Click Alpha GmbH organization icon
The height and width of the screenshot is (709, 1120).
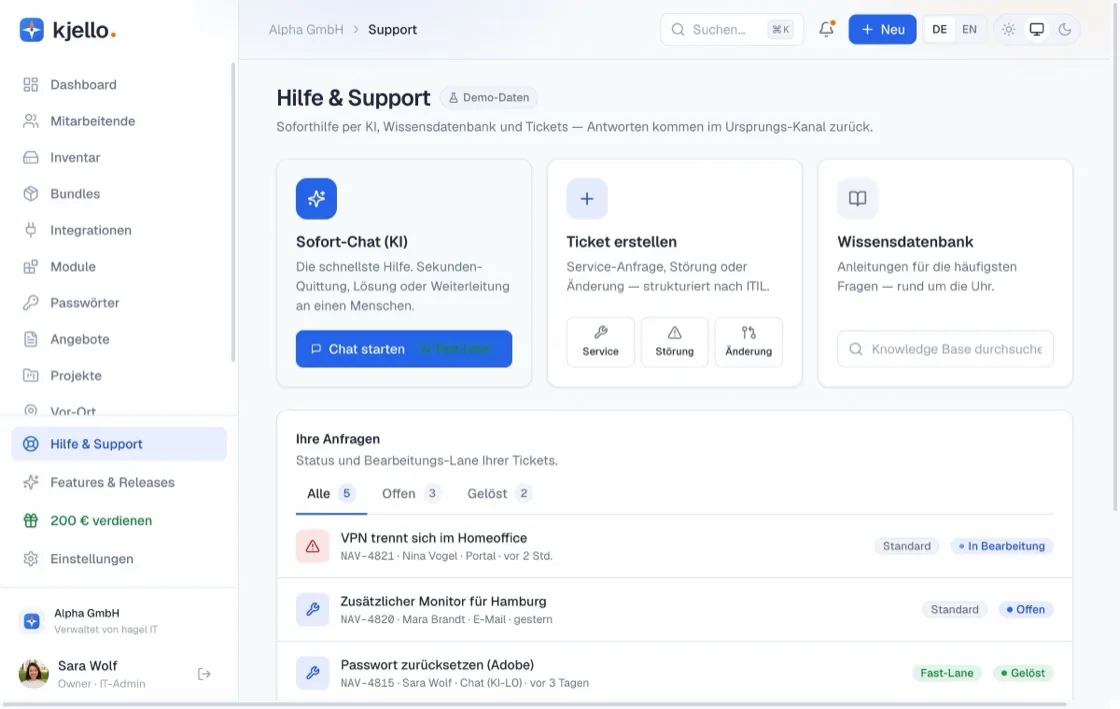tap(31, 621)
